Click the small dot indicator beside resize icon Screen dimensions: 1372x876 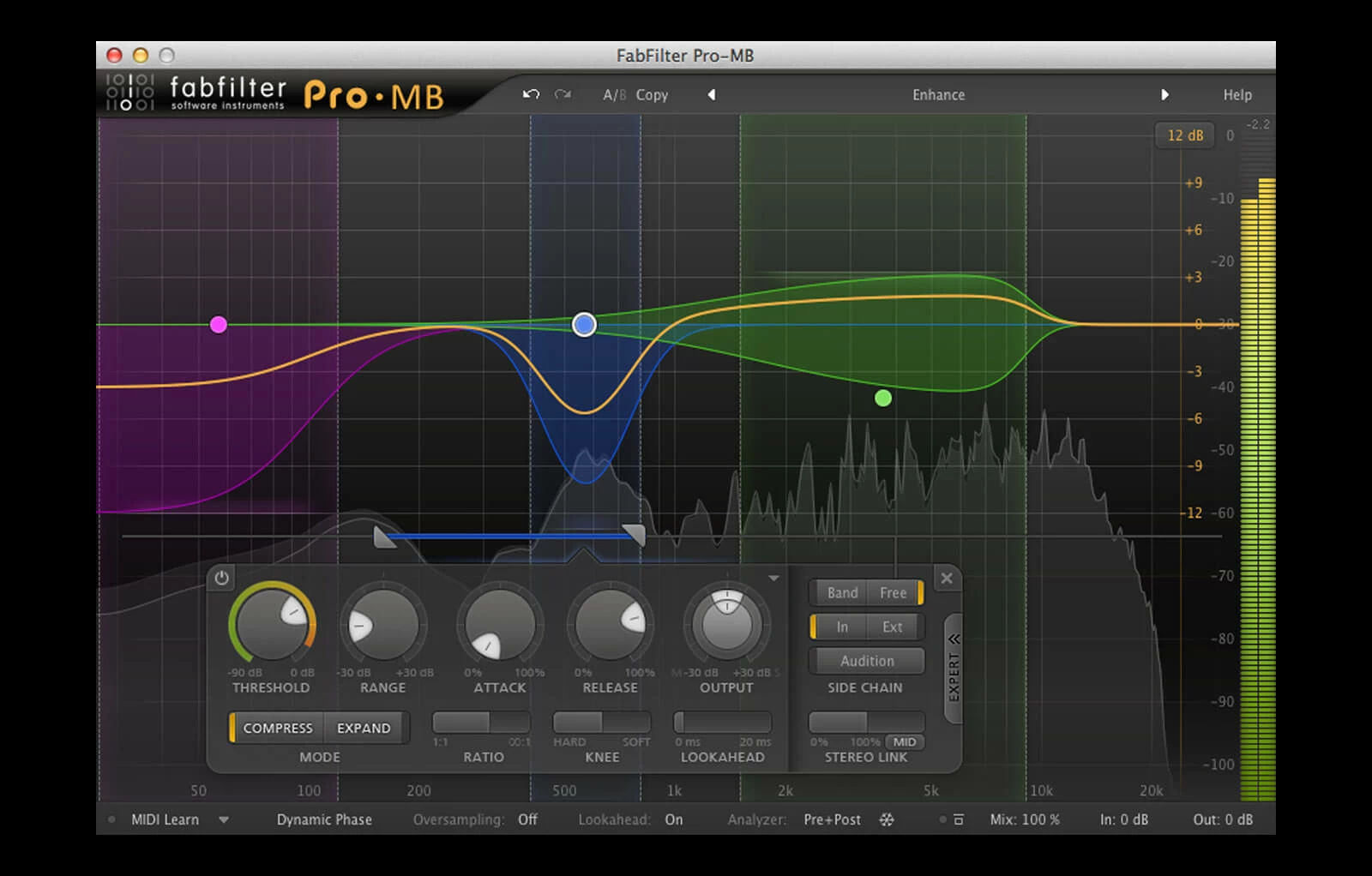942,819
